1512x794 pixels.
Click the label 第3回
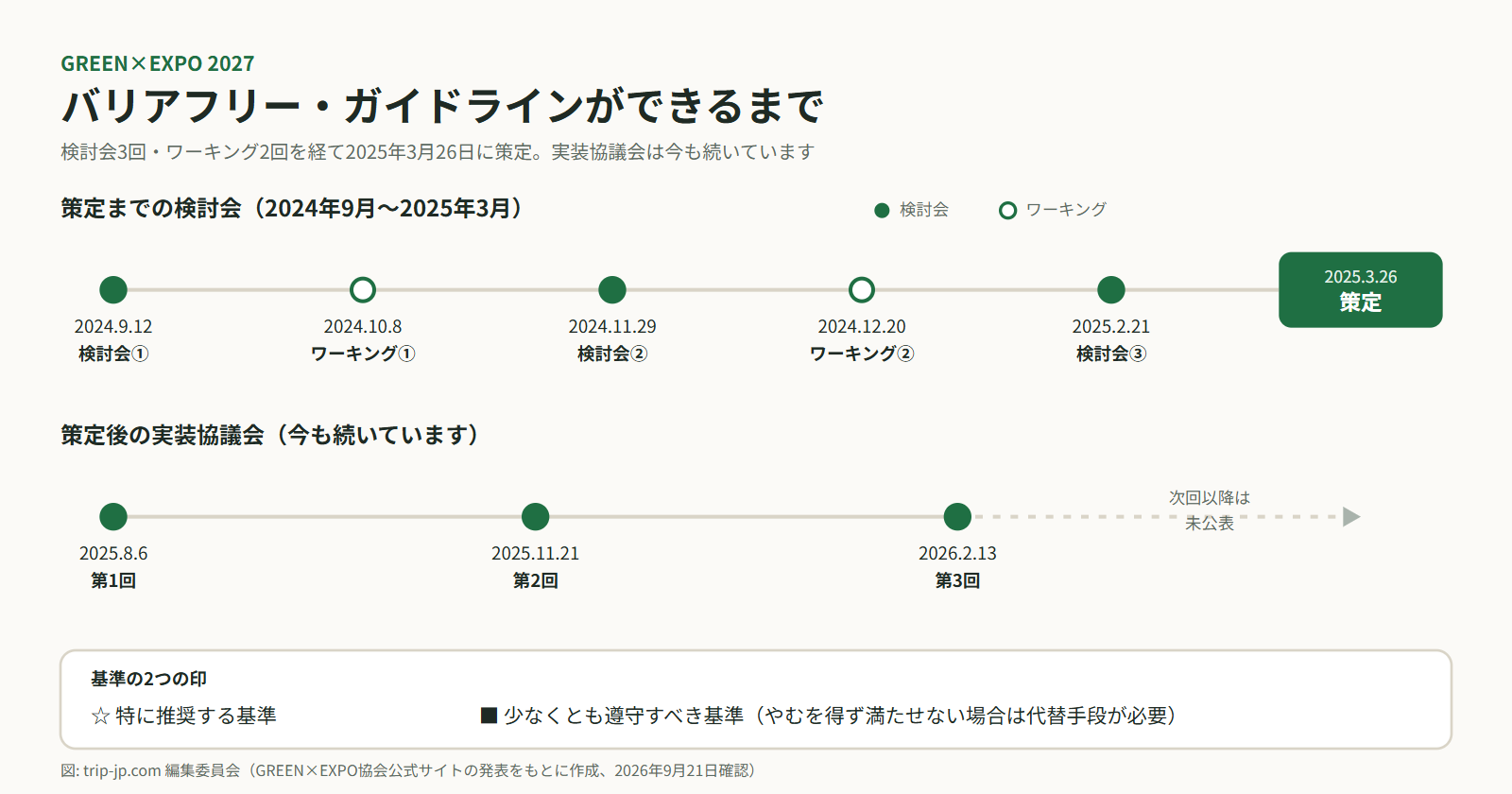[957, 580]
